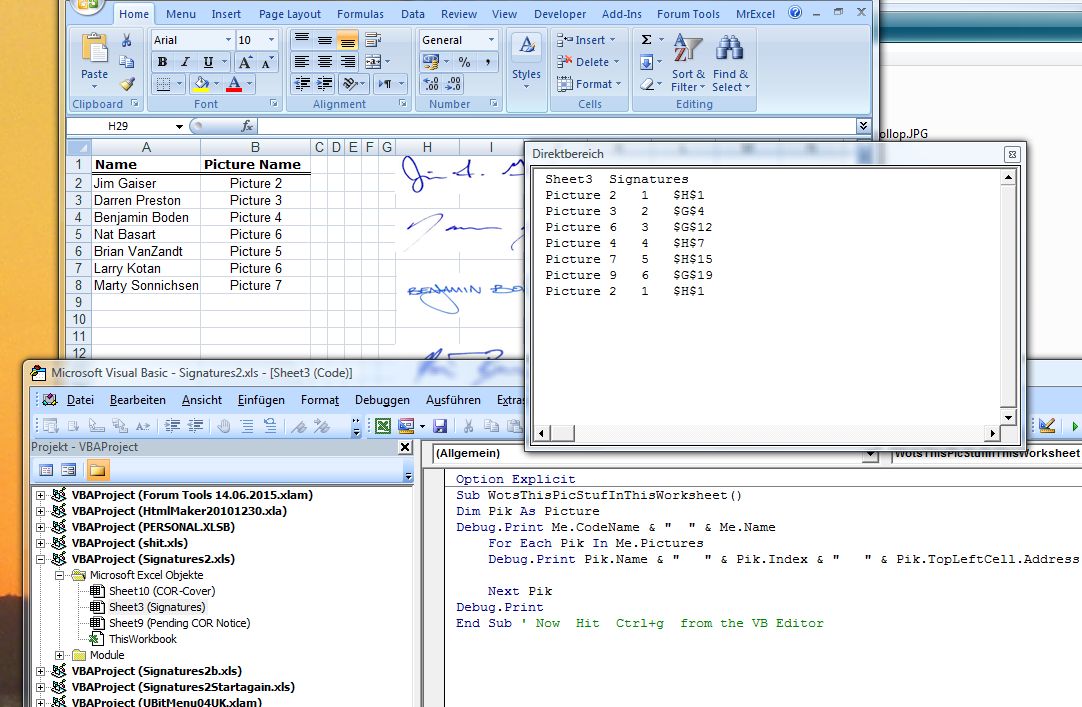Click the Insert Function fx icon
The width and height of the screenshot is (1082, 707).
[x=247, y=126]
